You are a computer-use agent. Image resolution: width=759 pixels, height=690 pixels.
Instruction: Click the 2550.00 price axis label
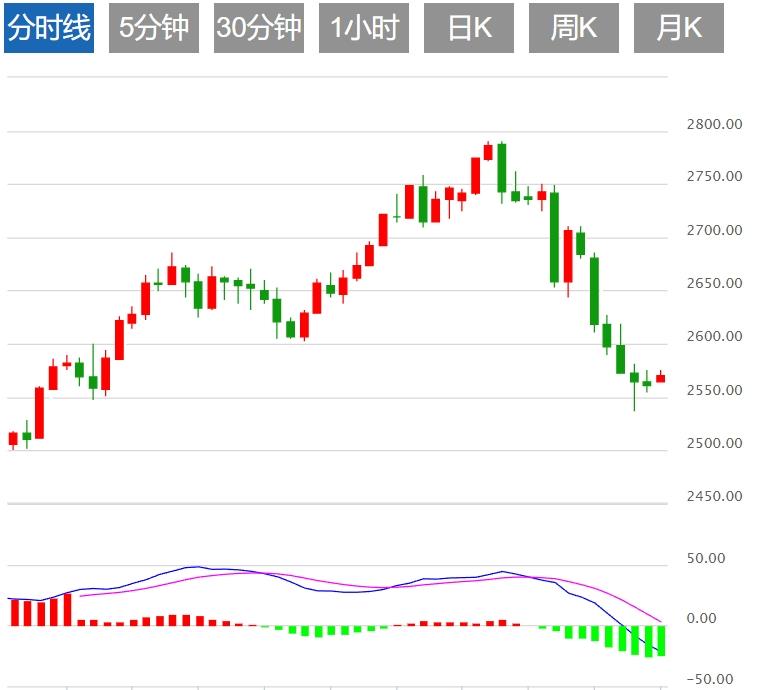[714, 390]
